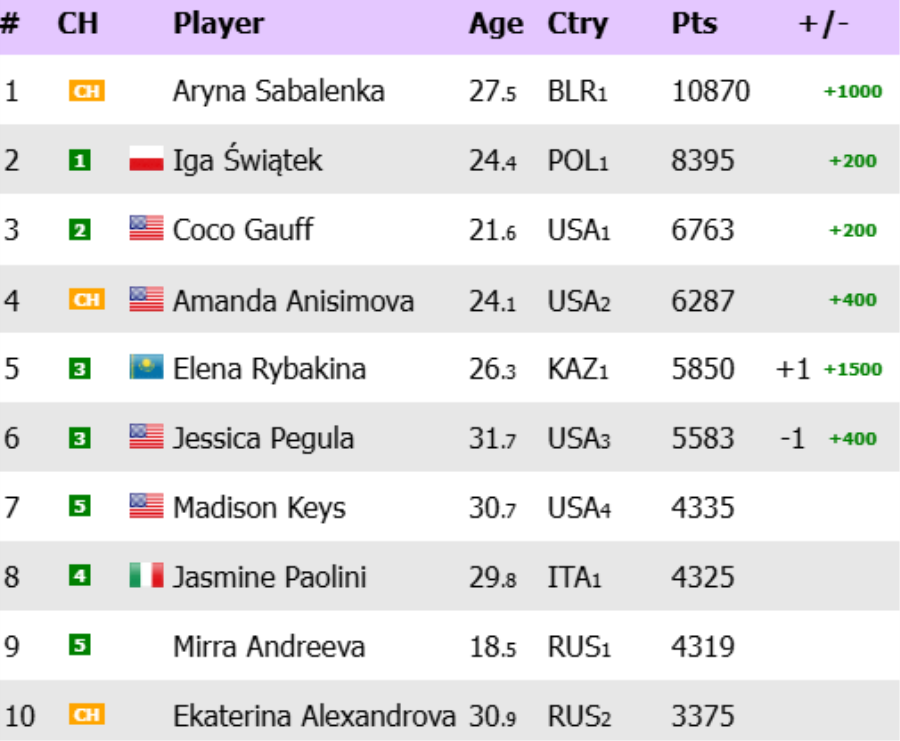
Task: Sort rankings by Age column header
Action: 495,24
